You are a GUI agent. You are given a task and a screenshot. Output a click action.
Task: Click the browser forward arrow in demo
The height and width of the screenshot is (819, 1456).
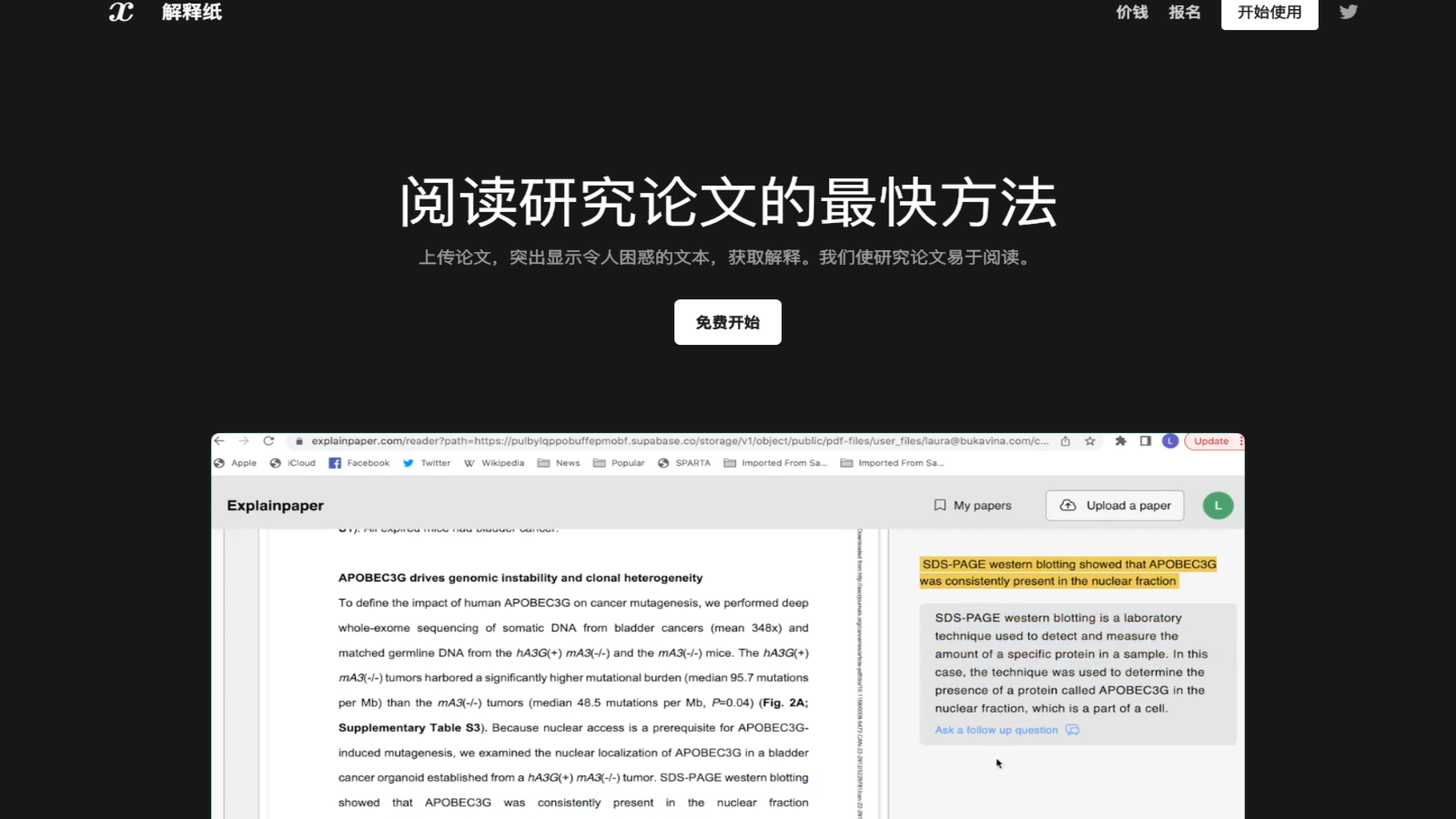pos(244,440)
